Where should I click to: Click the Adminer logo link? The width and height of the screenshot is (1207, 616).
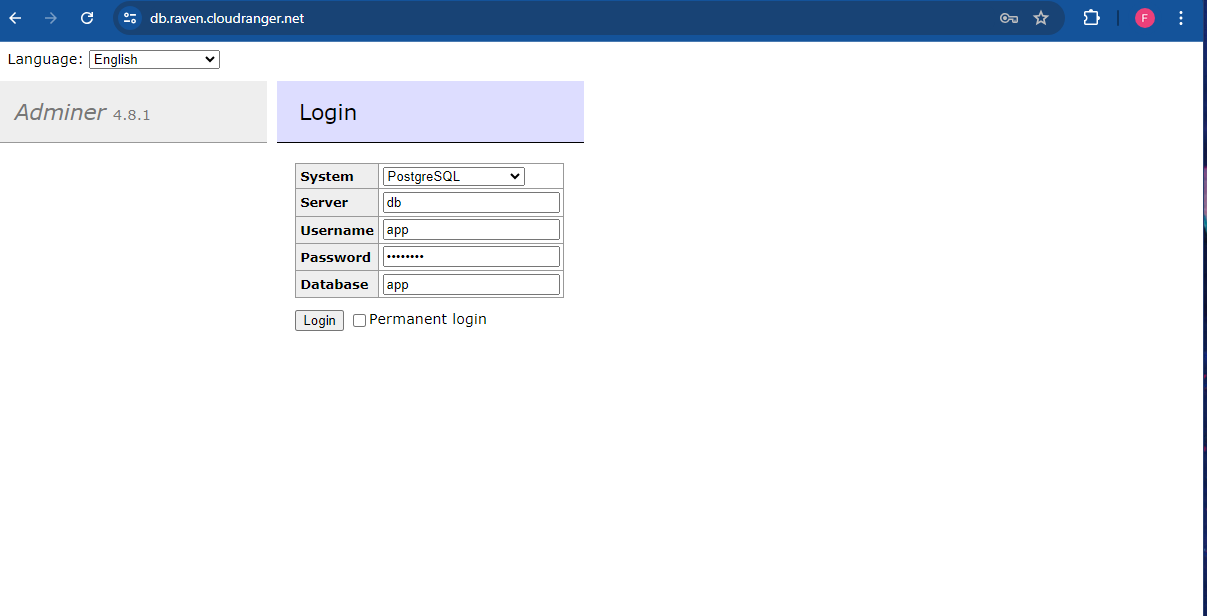(x=59, y=112)
